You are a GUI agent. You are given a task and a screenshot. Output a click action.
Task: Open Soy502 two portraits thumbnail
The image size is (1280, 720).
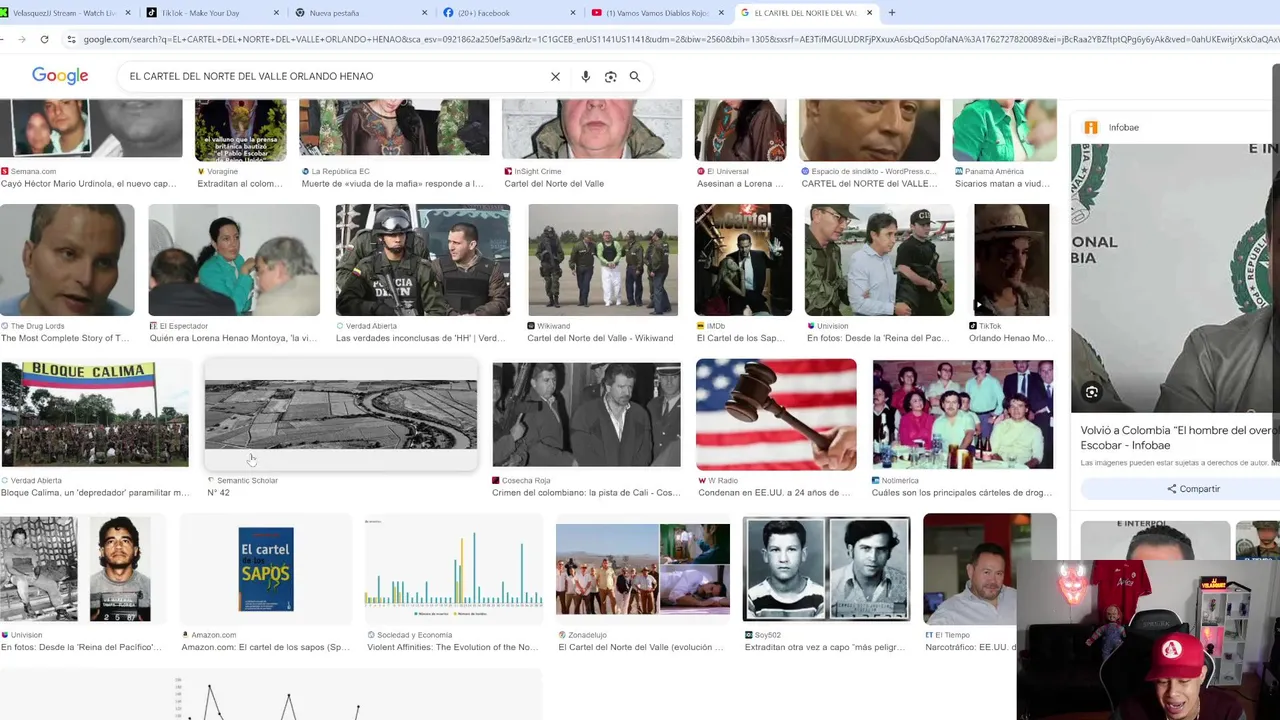click(x=827, y=569)
